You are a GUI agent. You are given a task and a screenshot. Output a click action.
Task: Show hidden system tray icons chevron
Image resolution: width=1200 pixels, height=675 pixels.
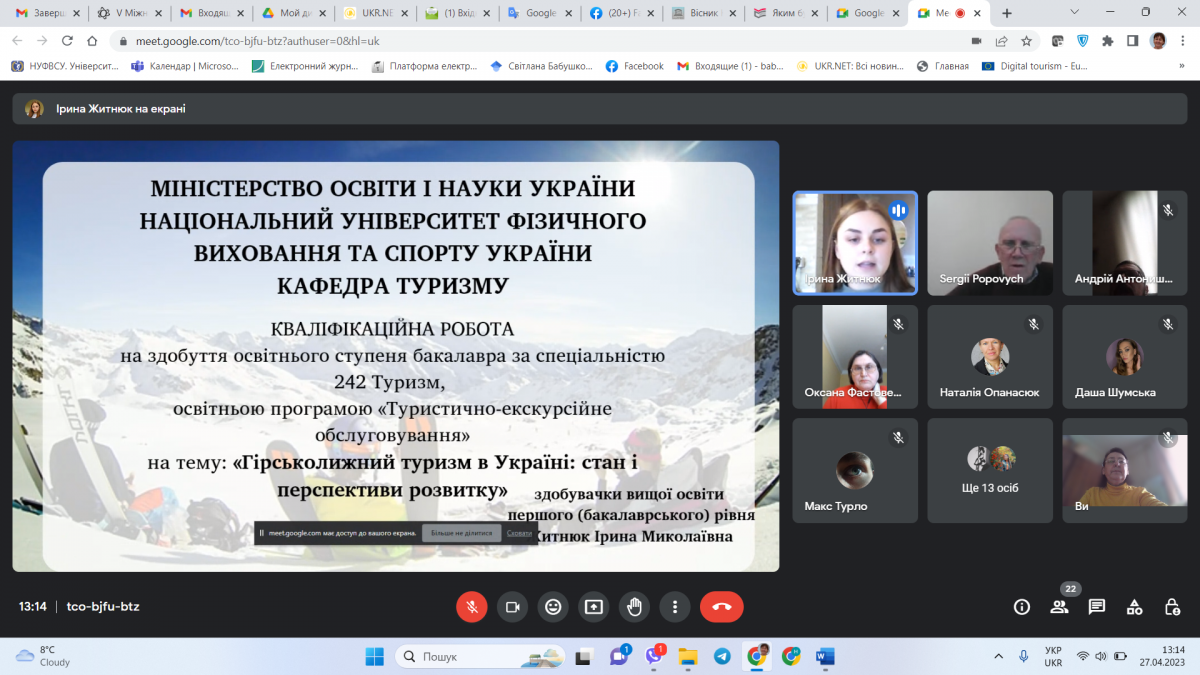click(x=998, y=656)
